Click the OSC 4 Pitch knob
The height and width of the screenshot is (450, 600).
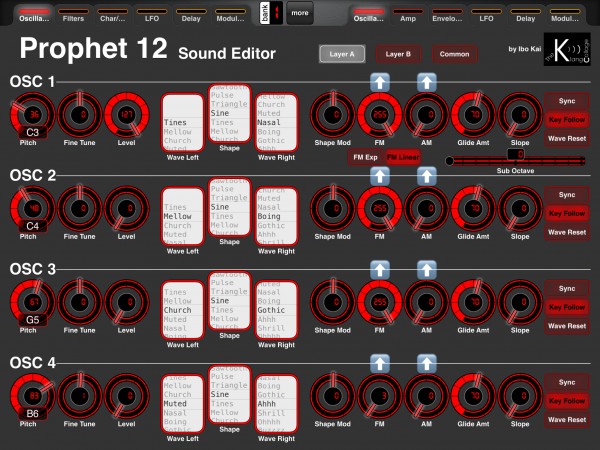(33, 396)
